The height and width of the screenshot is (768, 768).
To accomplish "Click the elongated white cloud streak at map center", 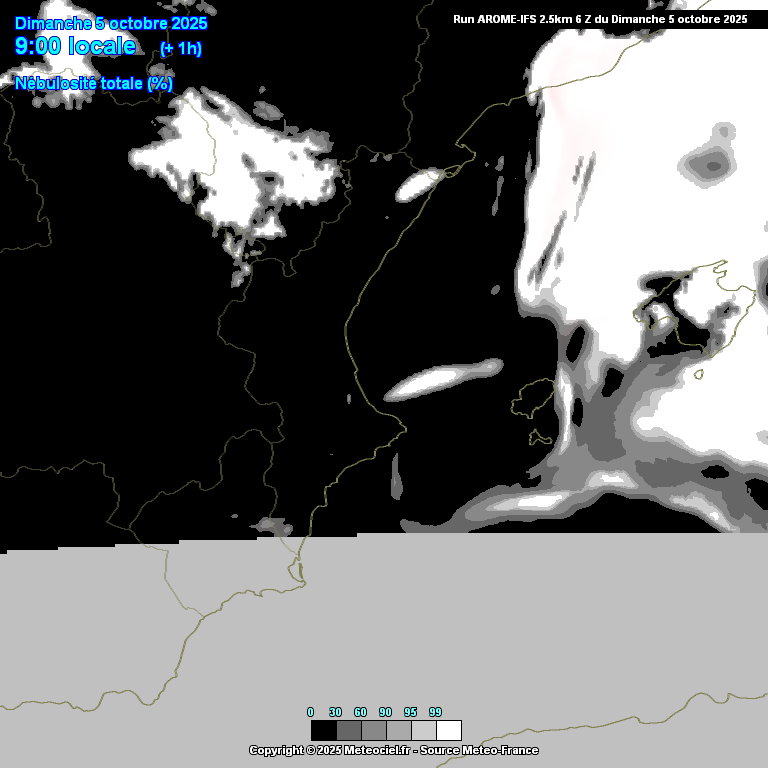I will pos(444,379).
